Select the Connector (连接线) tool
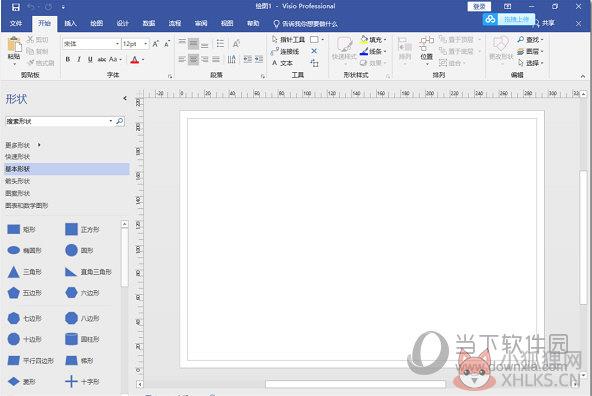The width and height of the screenshot is (592, 396). tap(285, 51)
